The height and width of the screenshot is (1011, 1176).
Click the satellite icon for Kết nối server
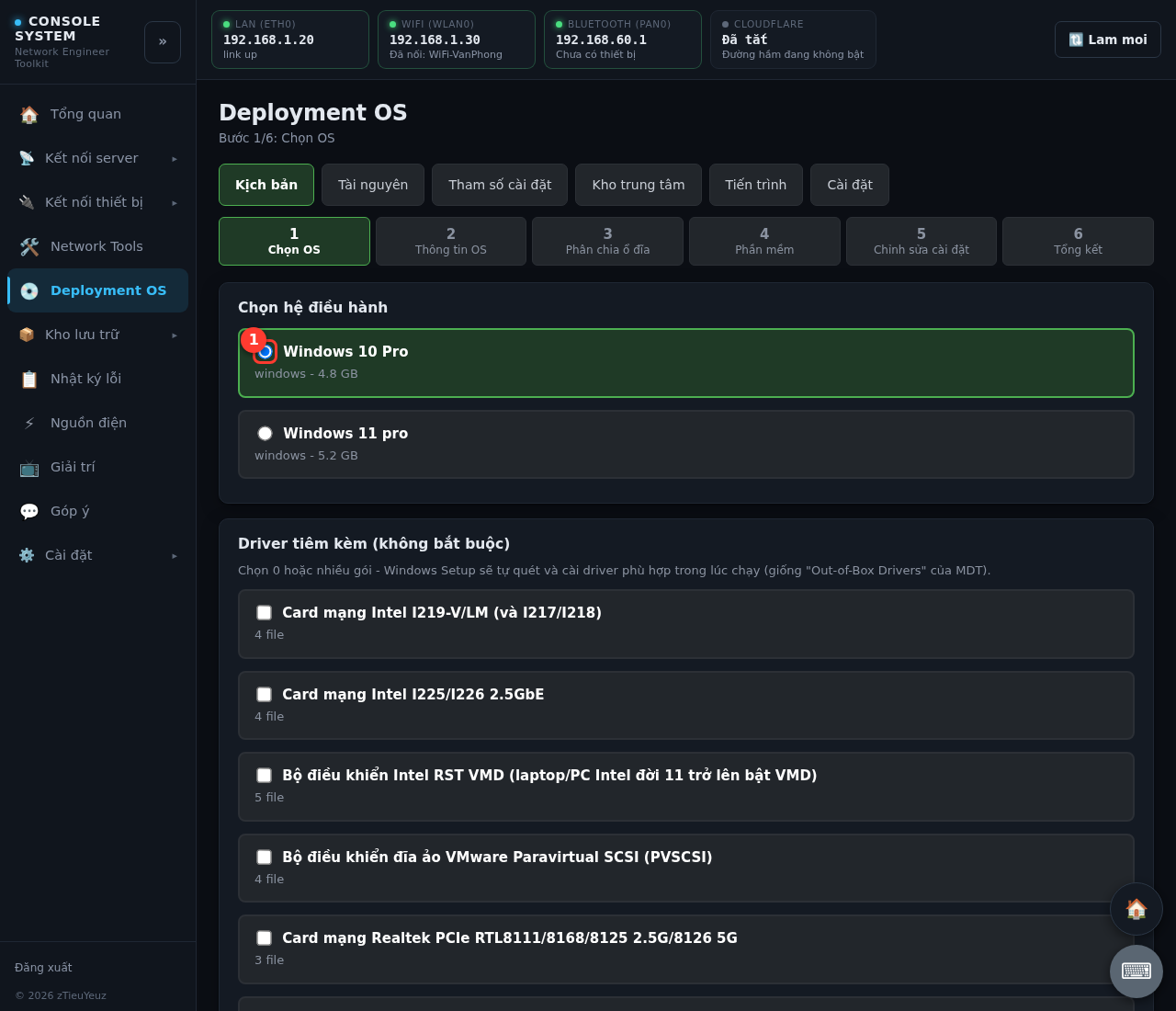27,158
